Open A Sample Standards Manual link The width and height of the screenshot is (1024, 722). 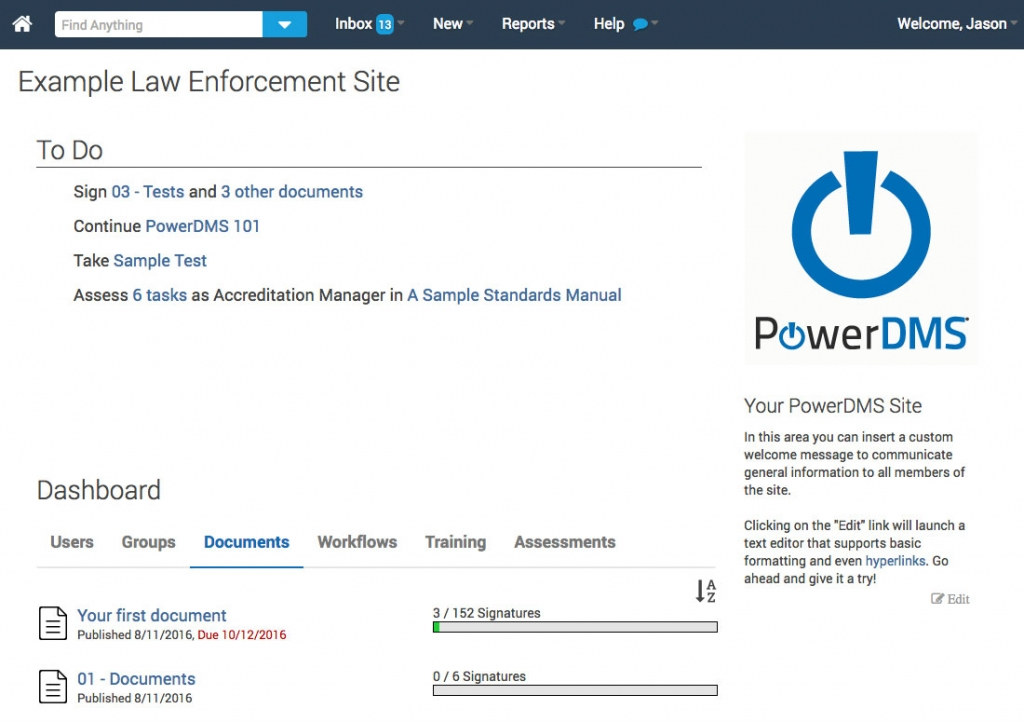pyautogui.click(x=514, y=295)
